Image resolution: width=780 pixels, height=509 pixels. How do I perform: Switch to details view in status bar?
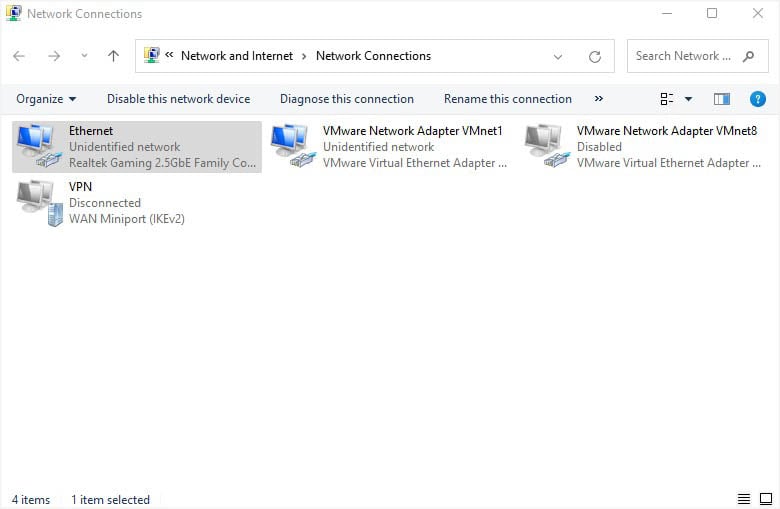pos(744,499)
